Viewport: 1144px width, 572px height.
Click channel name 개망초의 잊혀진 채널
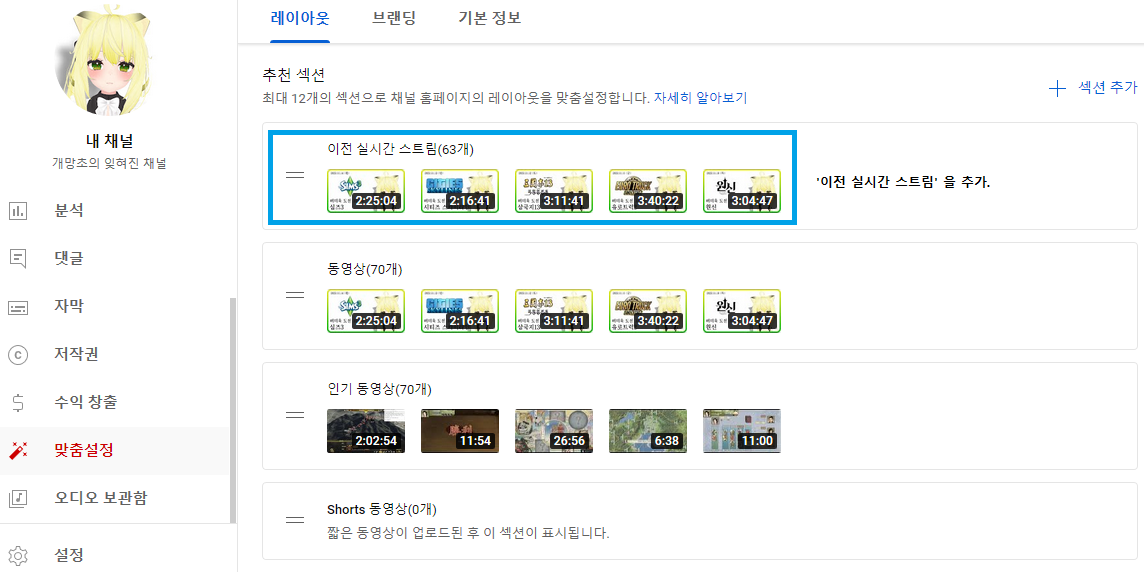[109, 163]
